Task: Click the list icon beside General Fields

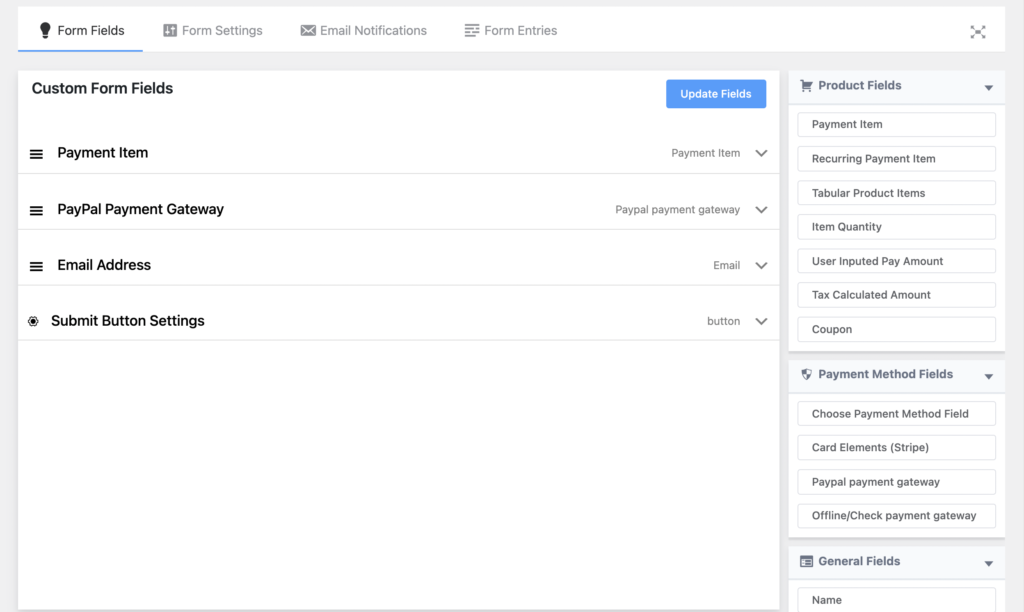Action: (x=807, y=561)
